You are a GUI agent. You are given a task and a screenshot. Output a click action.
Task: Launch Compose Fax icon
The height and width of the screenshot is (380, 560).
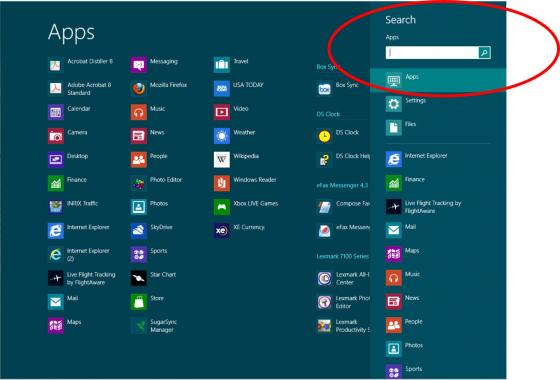click(324, 207)
